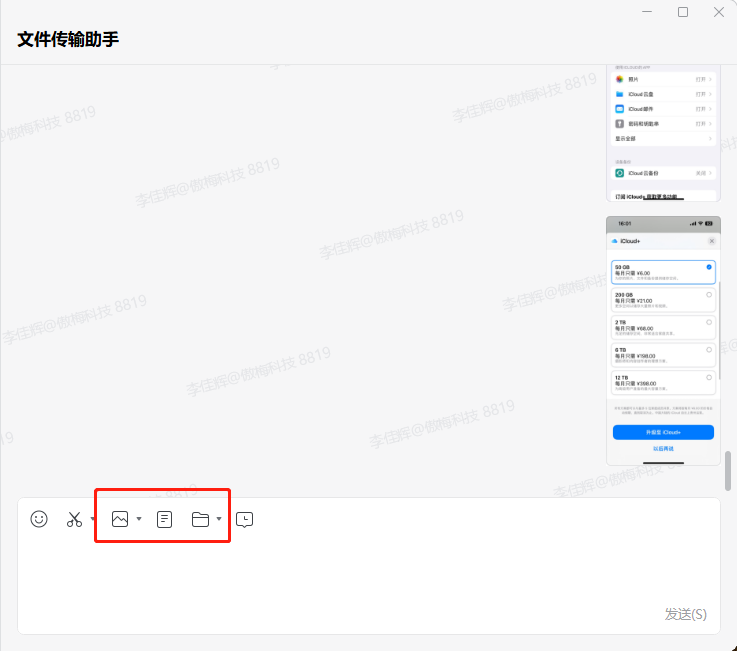Send a file using the folder icon
This screenshot has height=651, width=737.
200,519
